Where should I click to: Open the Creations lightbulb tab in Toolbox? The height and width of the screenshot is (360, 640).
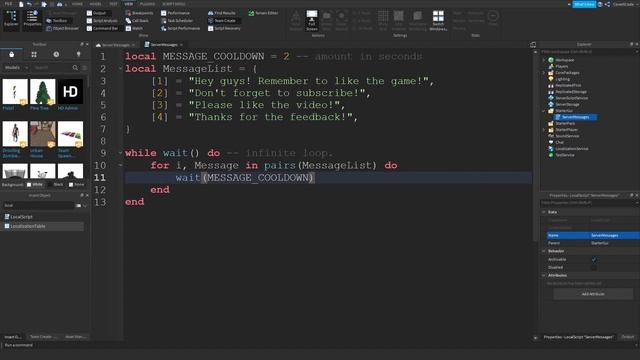[78, 54]
